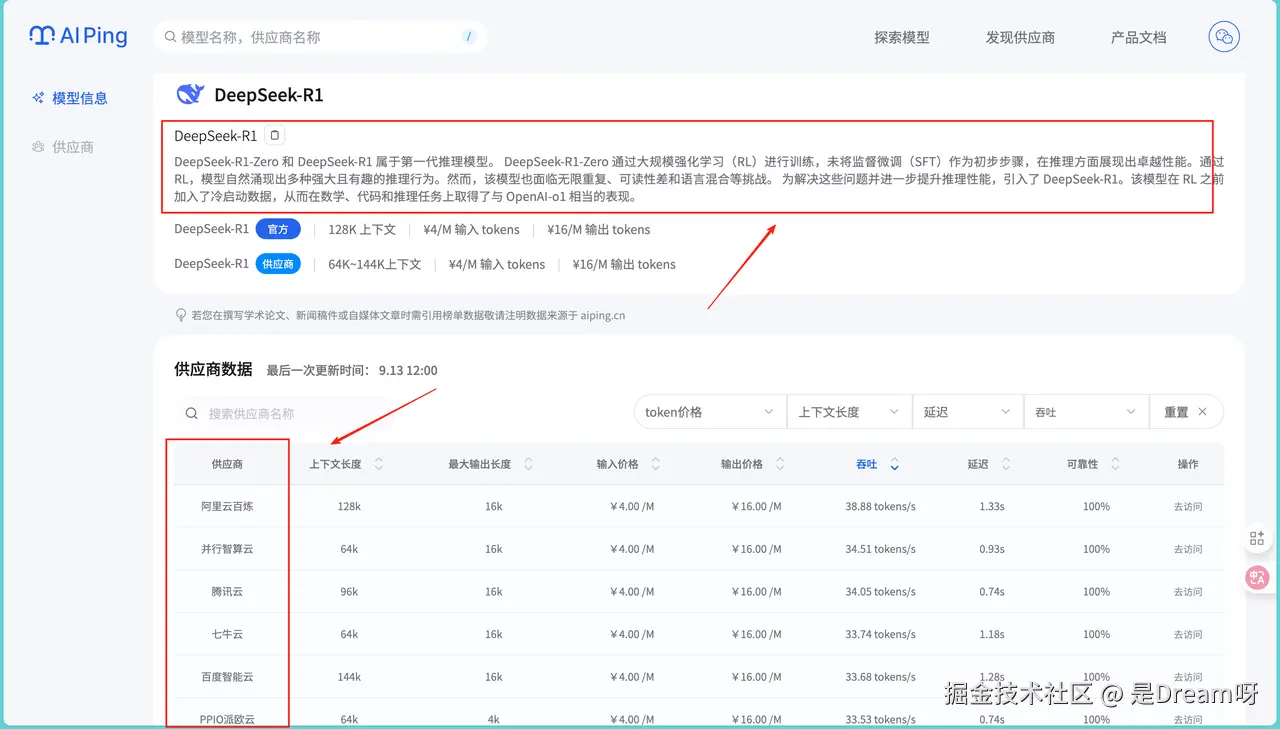The height and width of the screenshot is (729, 1280).
Task: Click the 腾讯云 supplier name
Action: coord(227,592)
